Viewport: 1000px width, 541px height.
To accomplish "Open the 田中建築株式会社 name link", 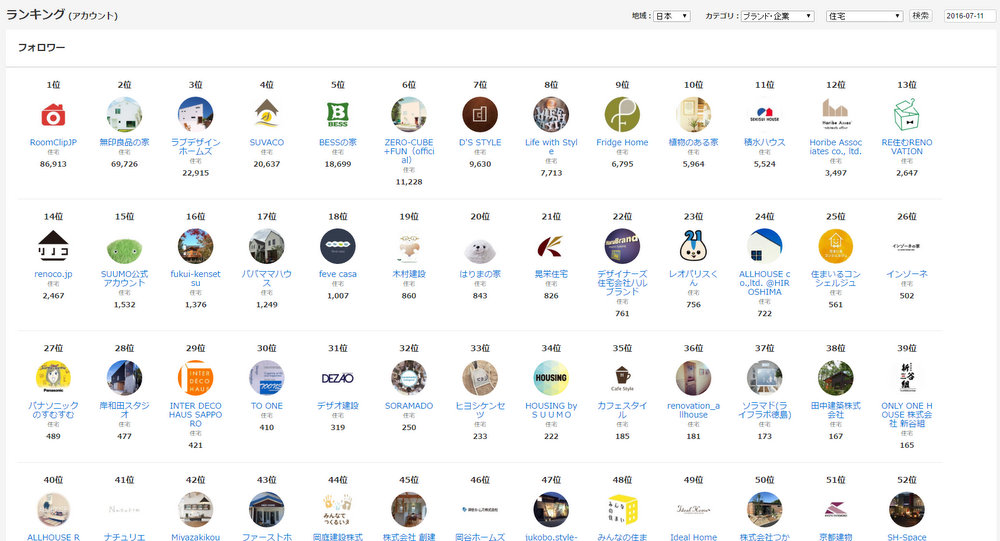I will tap(835, 410).
